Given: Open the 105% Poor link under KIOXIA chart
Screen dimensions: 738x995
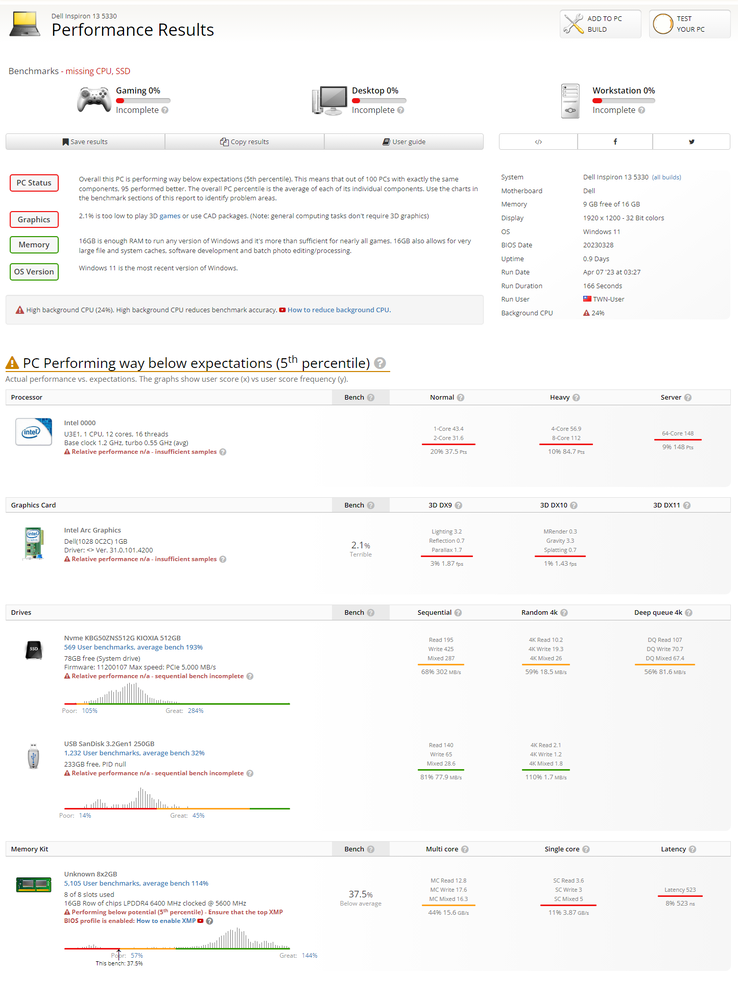Looking at the screenshot, I should pyautogui.click(x=89, y=711).
